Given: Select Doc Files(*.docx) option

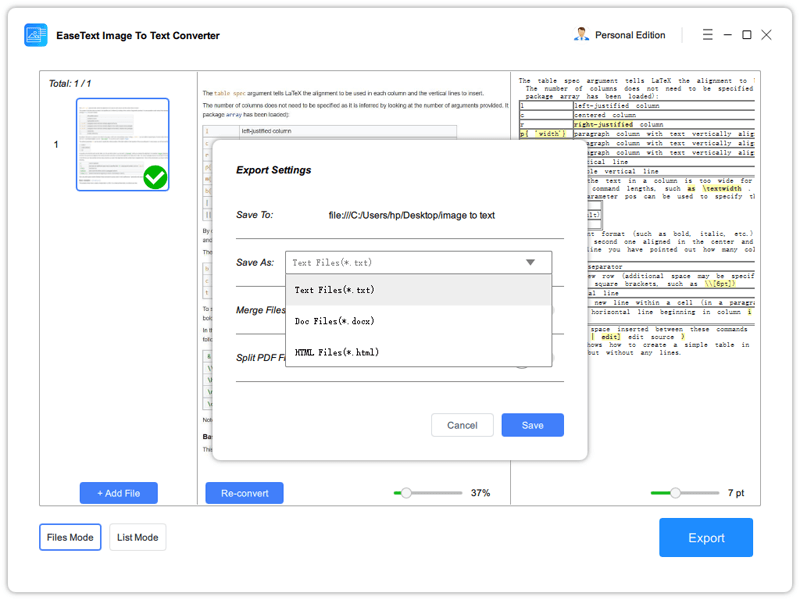Looking at the screenshot, I should click(x=418, y=321).
